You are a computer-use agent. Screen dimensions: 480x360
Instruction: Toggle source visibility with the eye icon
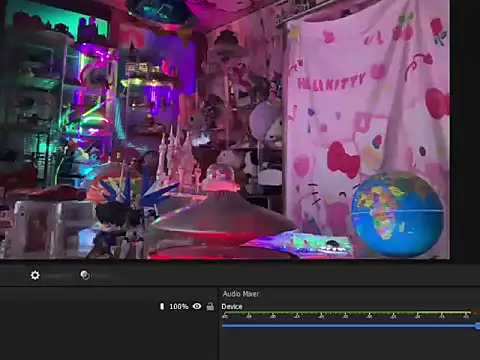(197, 306)
